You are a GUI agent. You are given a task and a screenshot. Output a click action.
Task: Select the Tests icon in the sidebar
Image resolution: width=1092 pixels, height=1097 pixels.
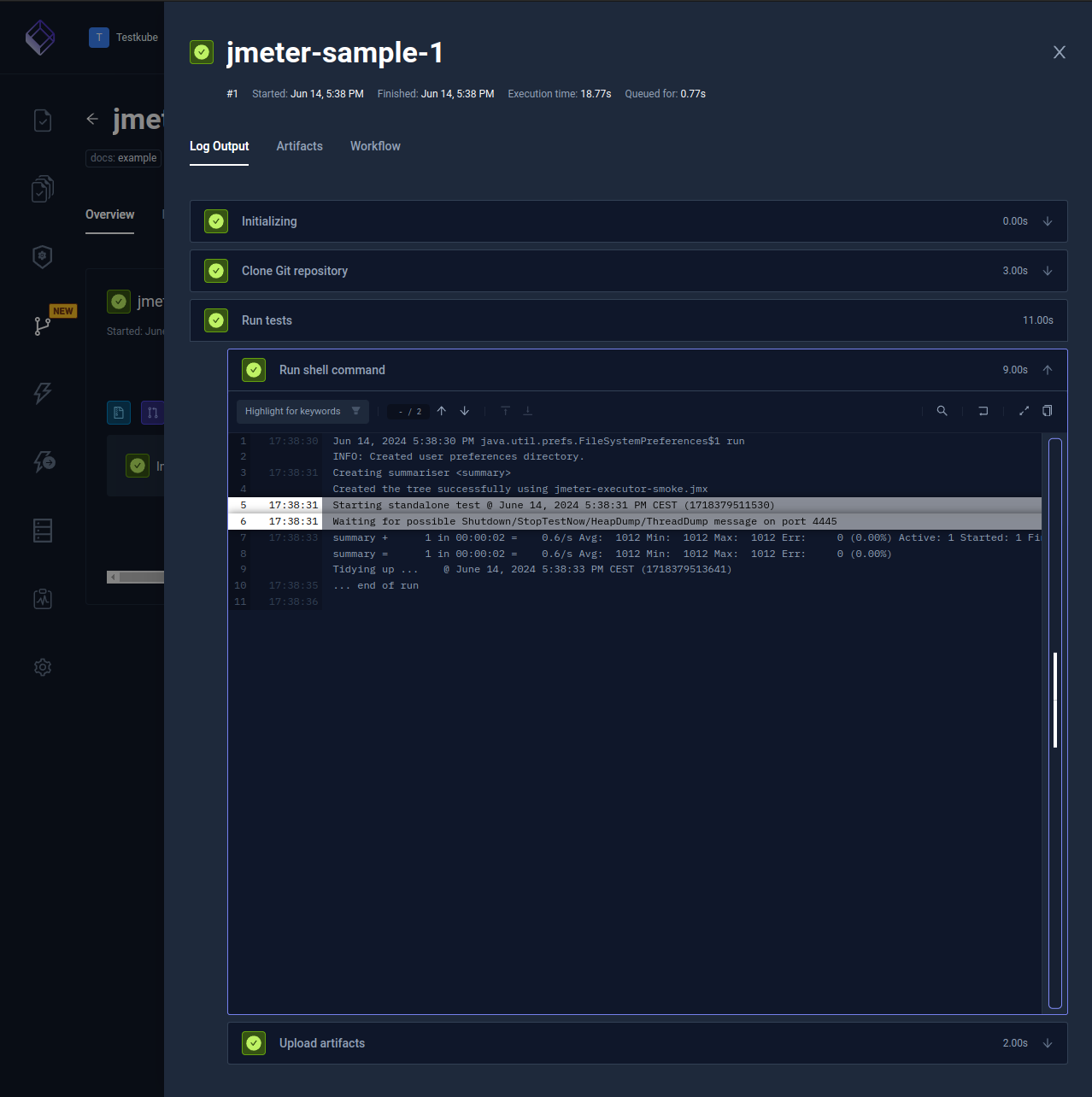pos(43,120)
